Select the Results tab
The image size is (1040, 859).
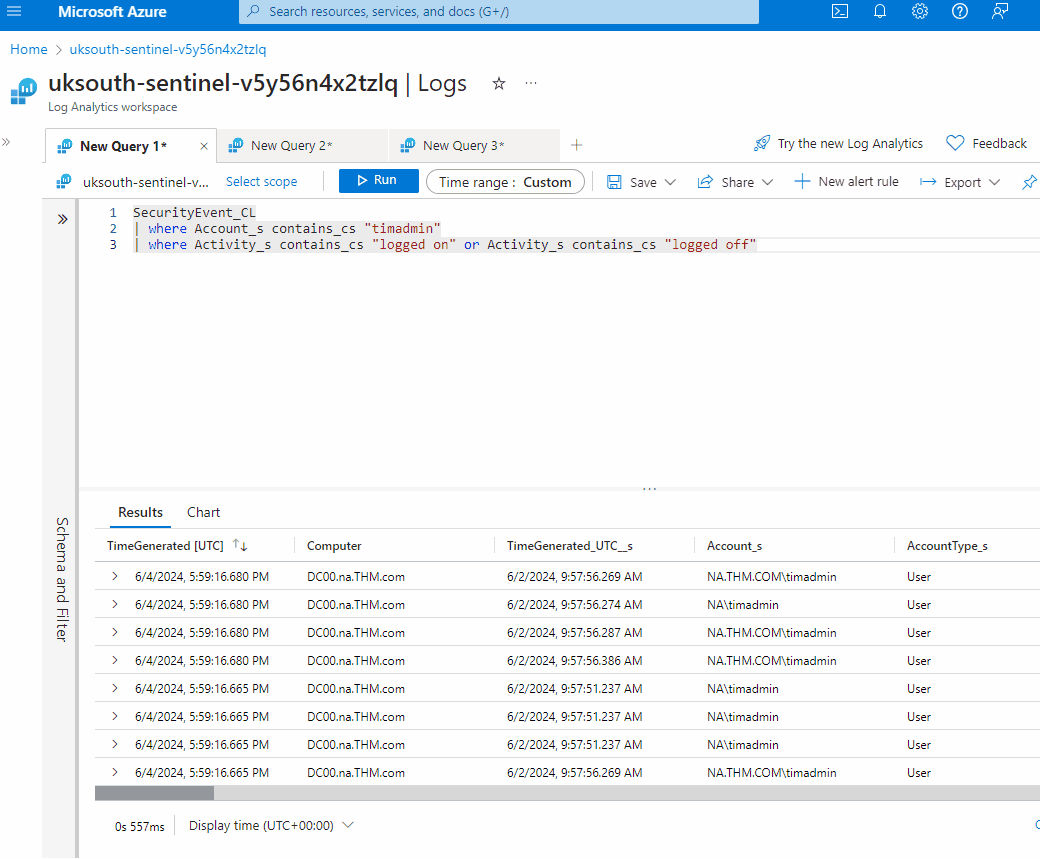tap(140, 512)
